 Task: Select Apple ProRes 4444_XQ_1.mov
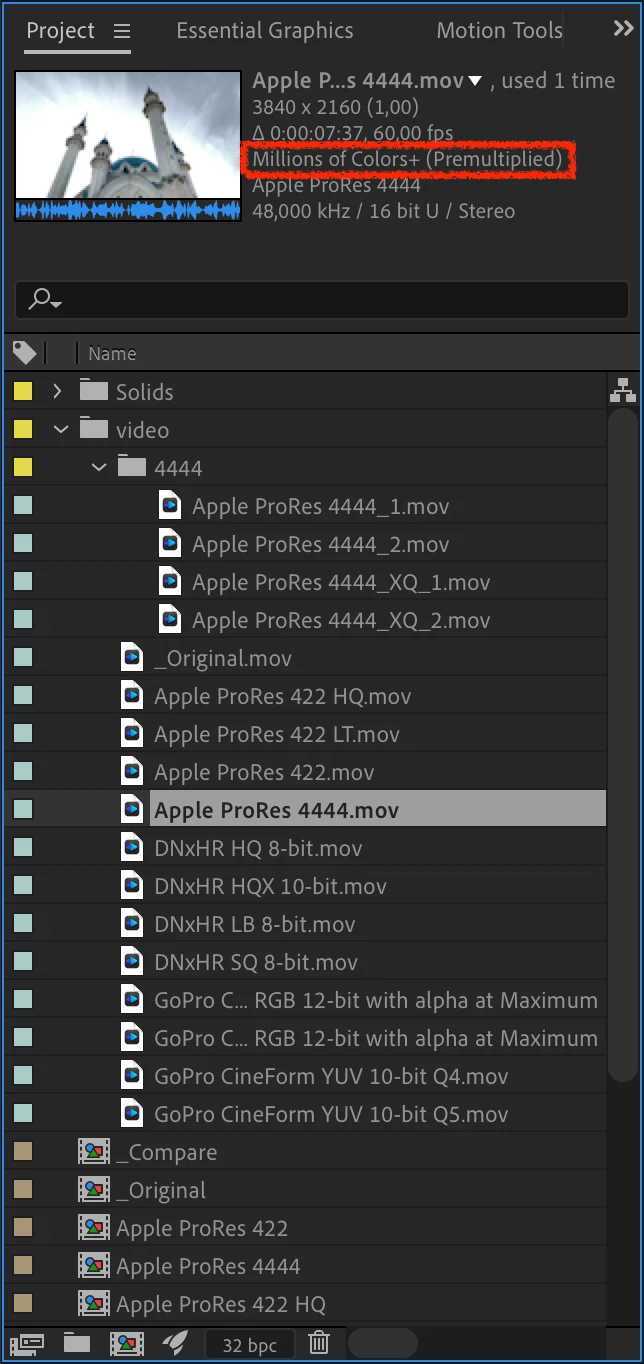[x=341, y=582]
